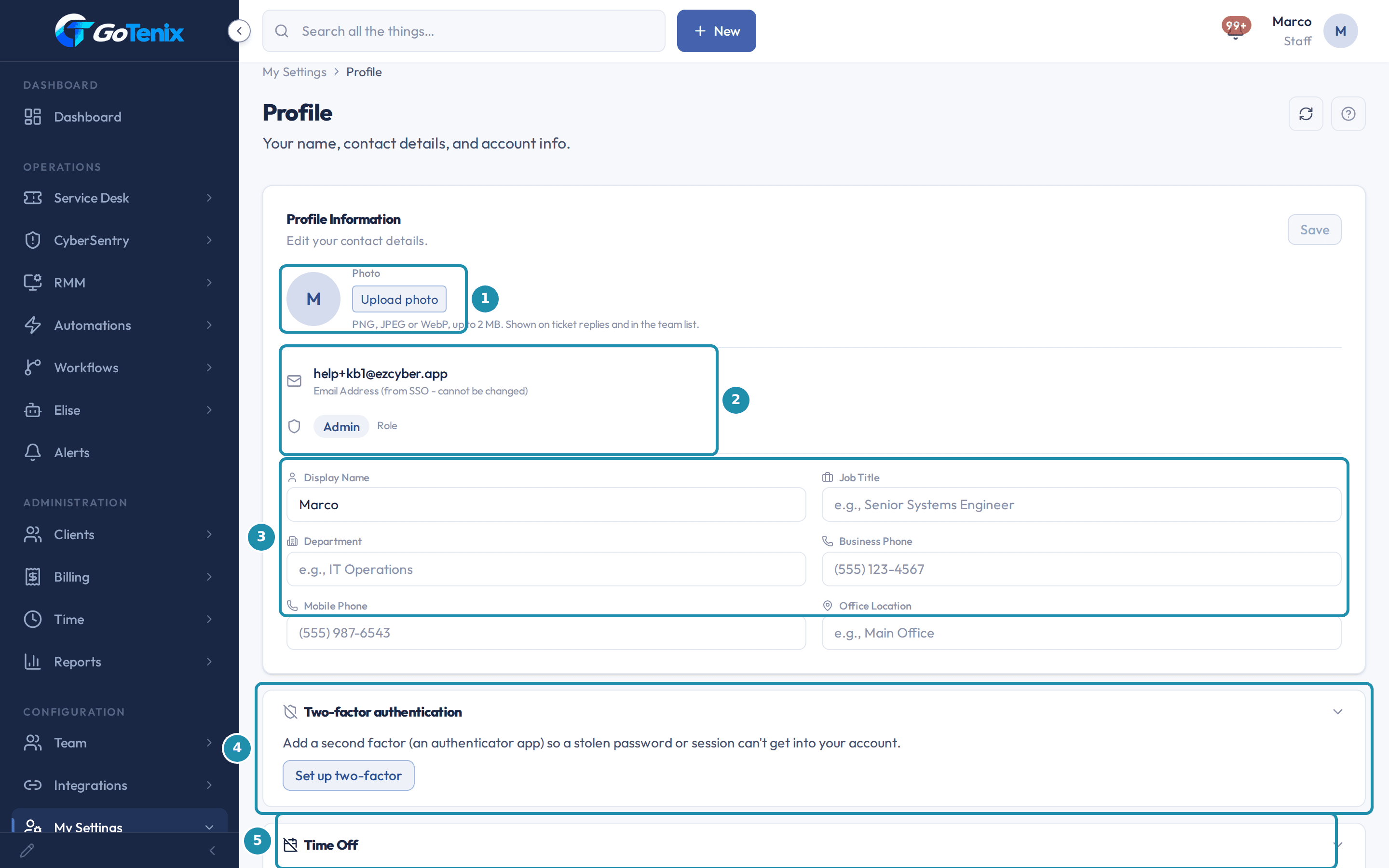The image size is (1389, 868).
Task: Click the Upload photo button
Action: (x=399, y=299)
